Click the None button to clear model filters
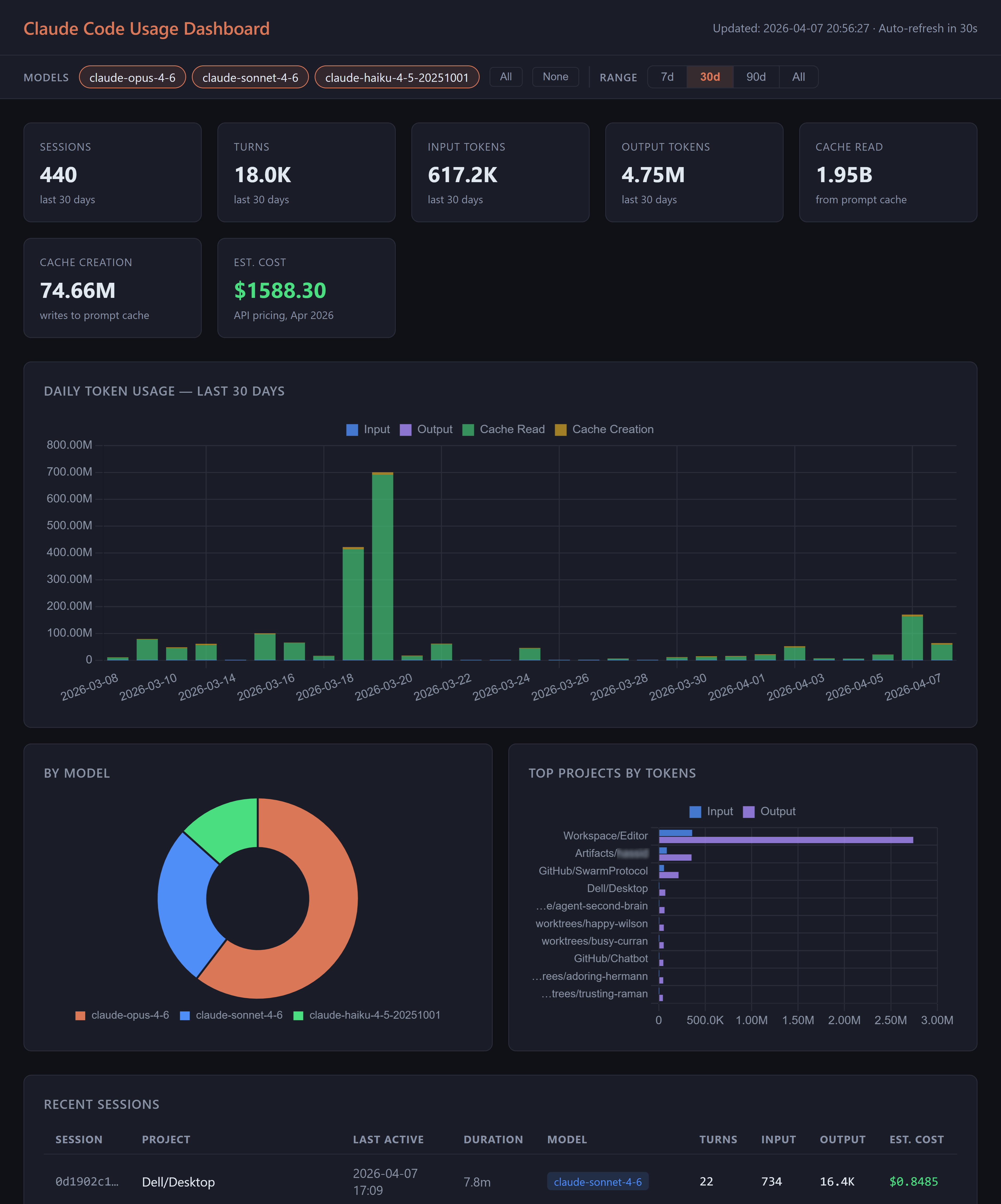Image resolution: width=1001 pixels, height=1204 pixels. [x=555, y=77]
